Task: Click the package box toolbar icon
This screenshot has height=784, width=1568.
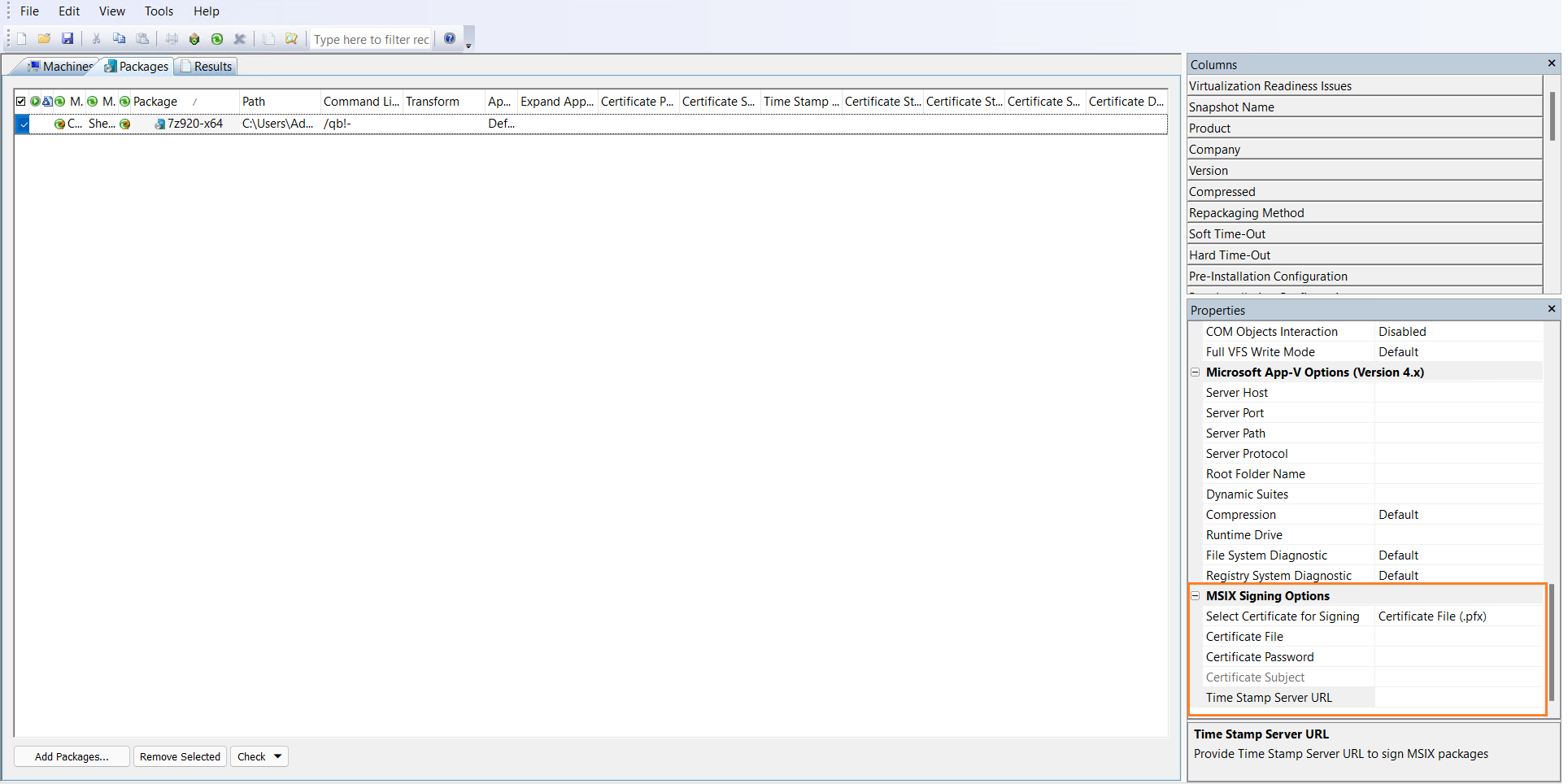Action: point(194,39)
